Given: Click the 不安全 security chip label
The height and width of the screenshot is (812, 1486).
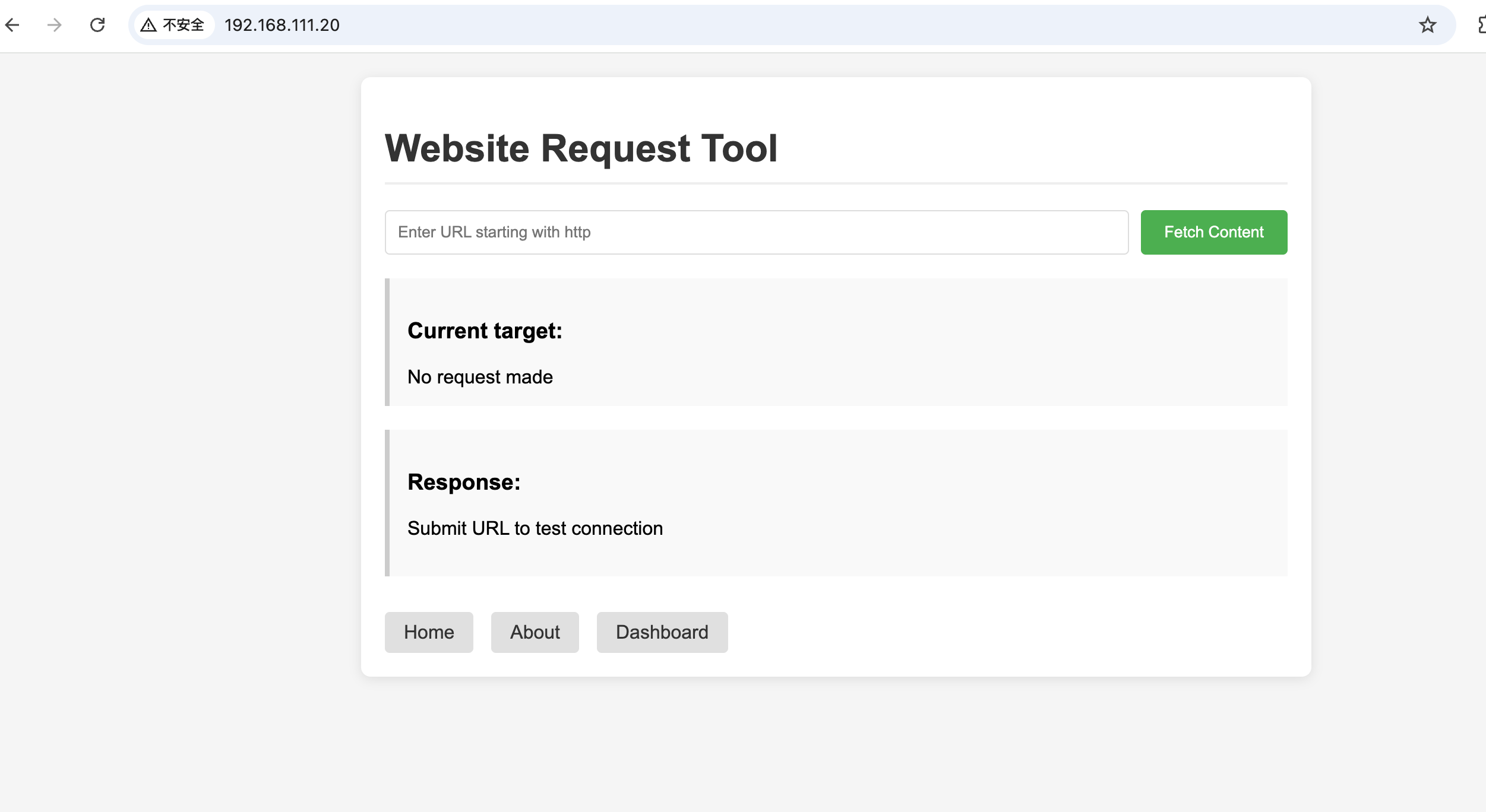Looking at the screenshot, I should tap(184, 25).
